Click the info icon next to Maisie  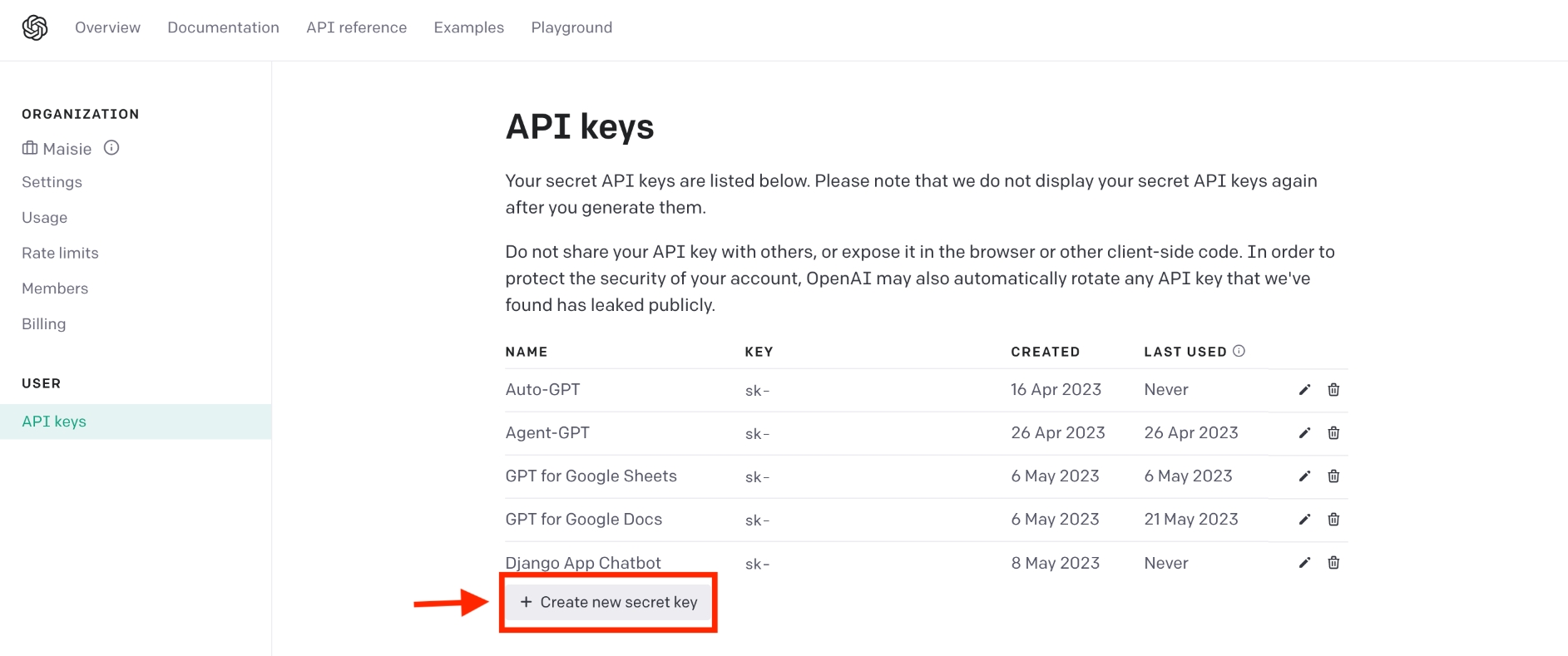tap(111, 147)
